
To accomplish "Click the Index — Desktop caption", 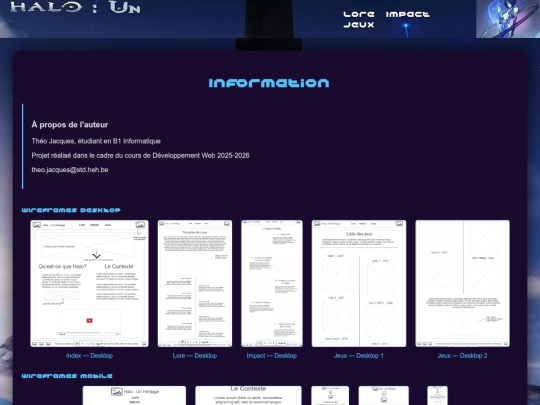I will click(90, 356).
